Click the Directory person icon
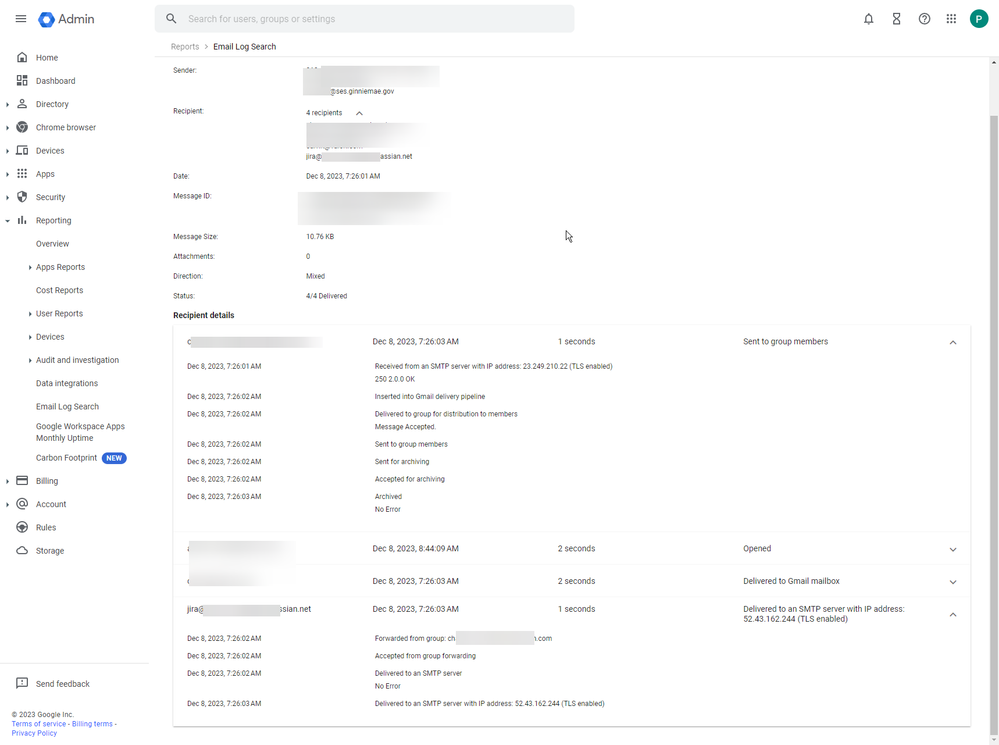Image resolution: width=999 pixels, height=745 pixels. [22, 104]
